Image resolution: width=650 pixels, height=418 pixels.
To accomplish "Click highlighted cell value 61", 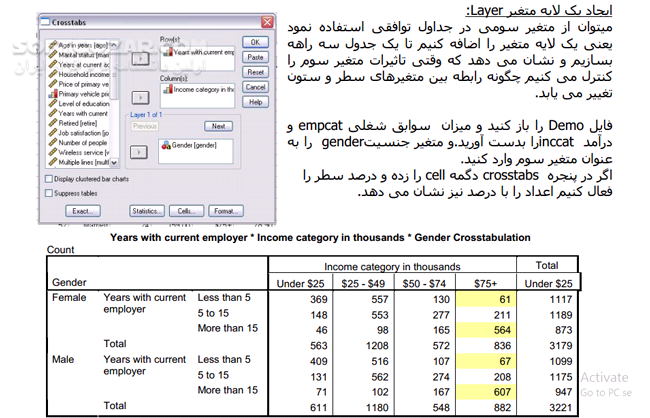I will [x=504, y=299].
